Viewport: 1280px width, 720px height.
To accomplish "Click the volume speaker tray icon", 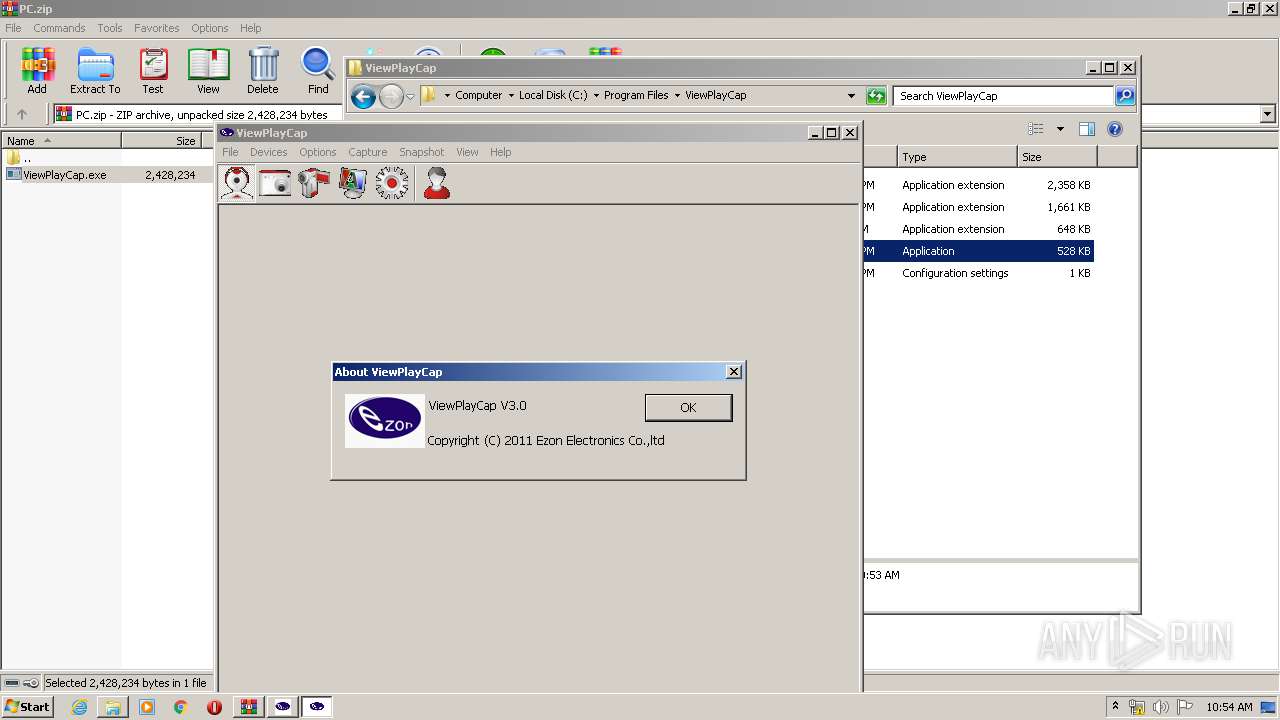I will pos(1161,707).
